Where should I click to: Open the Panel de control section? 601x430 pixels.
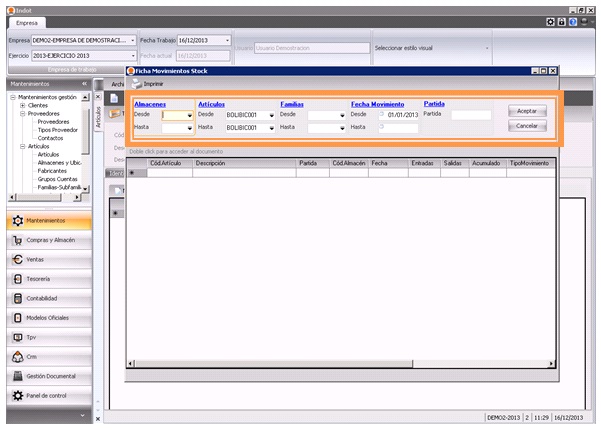(47, 395)
